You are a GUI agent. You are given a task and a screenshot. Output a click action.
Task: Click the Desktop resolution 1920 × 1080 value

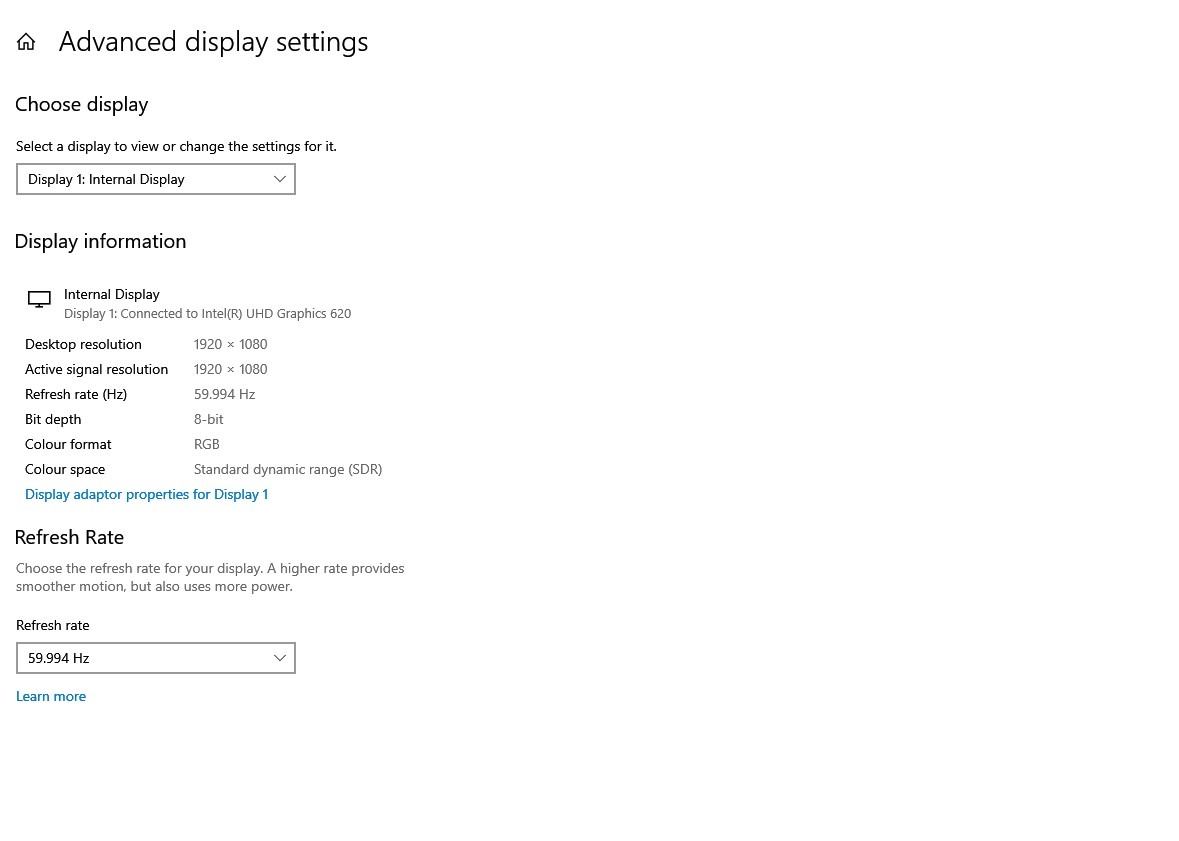click(230, 344)
